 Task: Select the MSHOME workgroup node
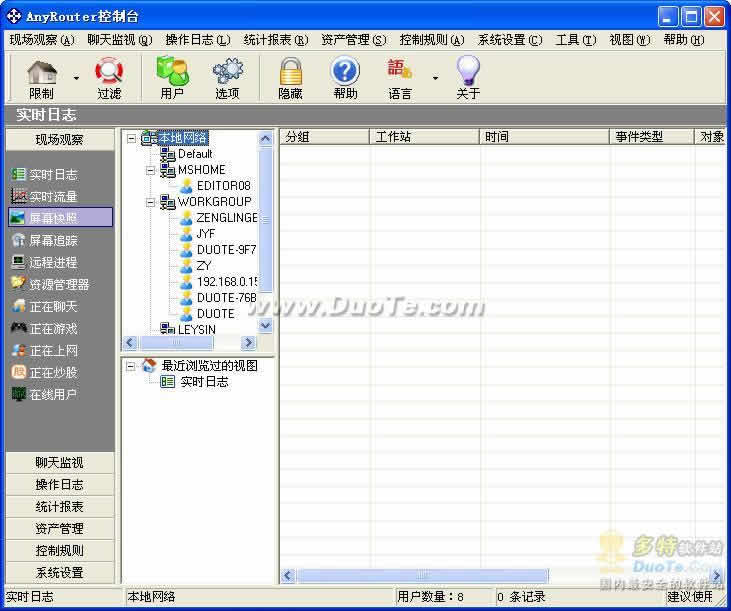pos(201,170)
